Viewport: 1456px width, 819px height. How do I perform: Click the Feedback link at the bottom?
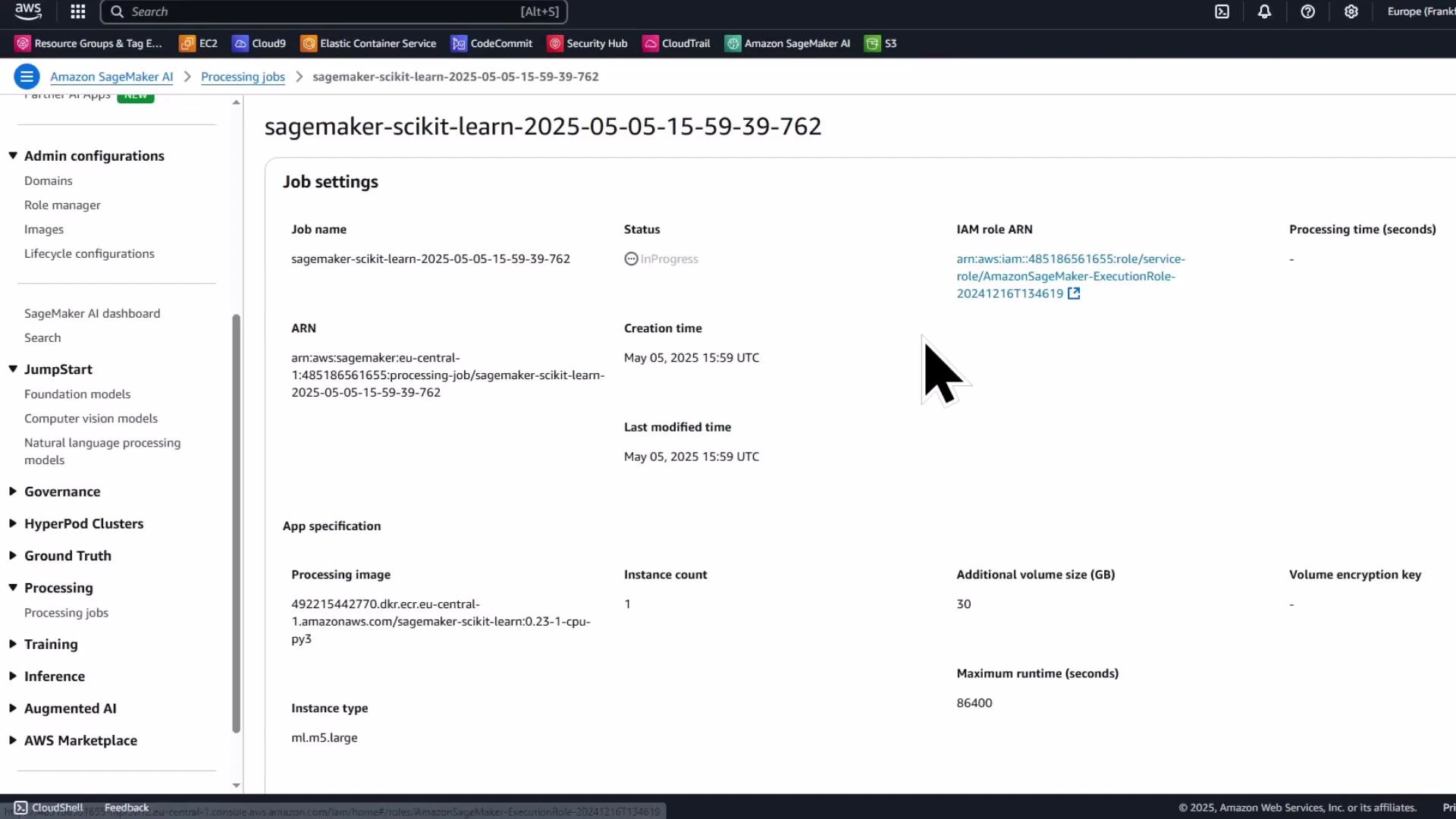click(125, 807)
